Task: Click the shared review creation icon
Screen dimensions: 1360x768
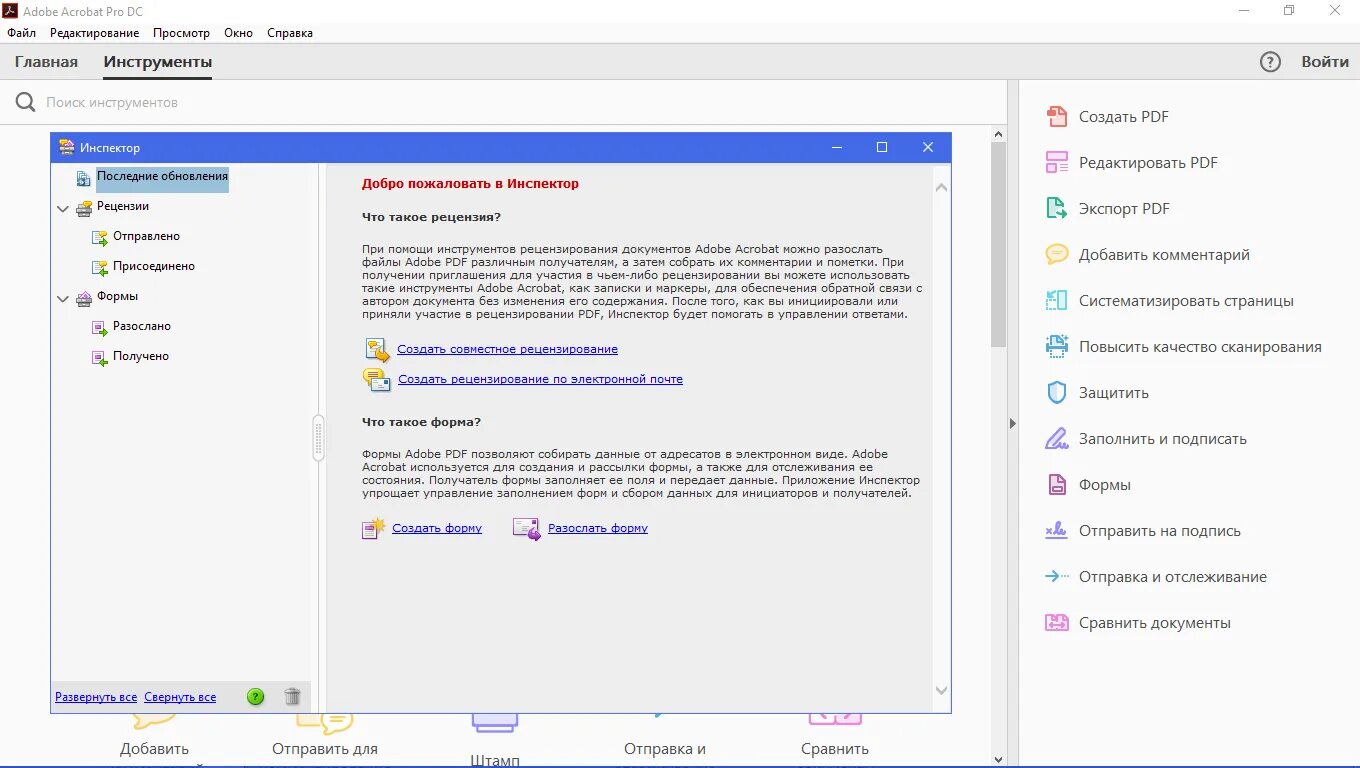Action: pos(377,349)
